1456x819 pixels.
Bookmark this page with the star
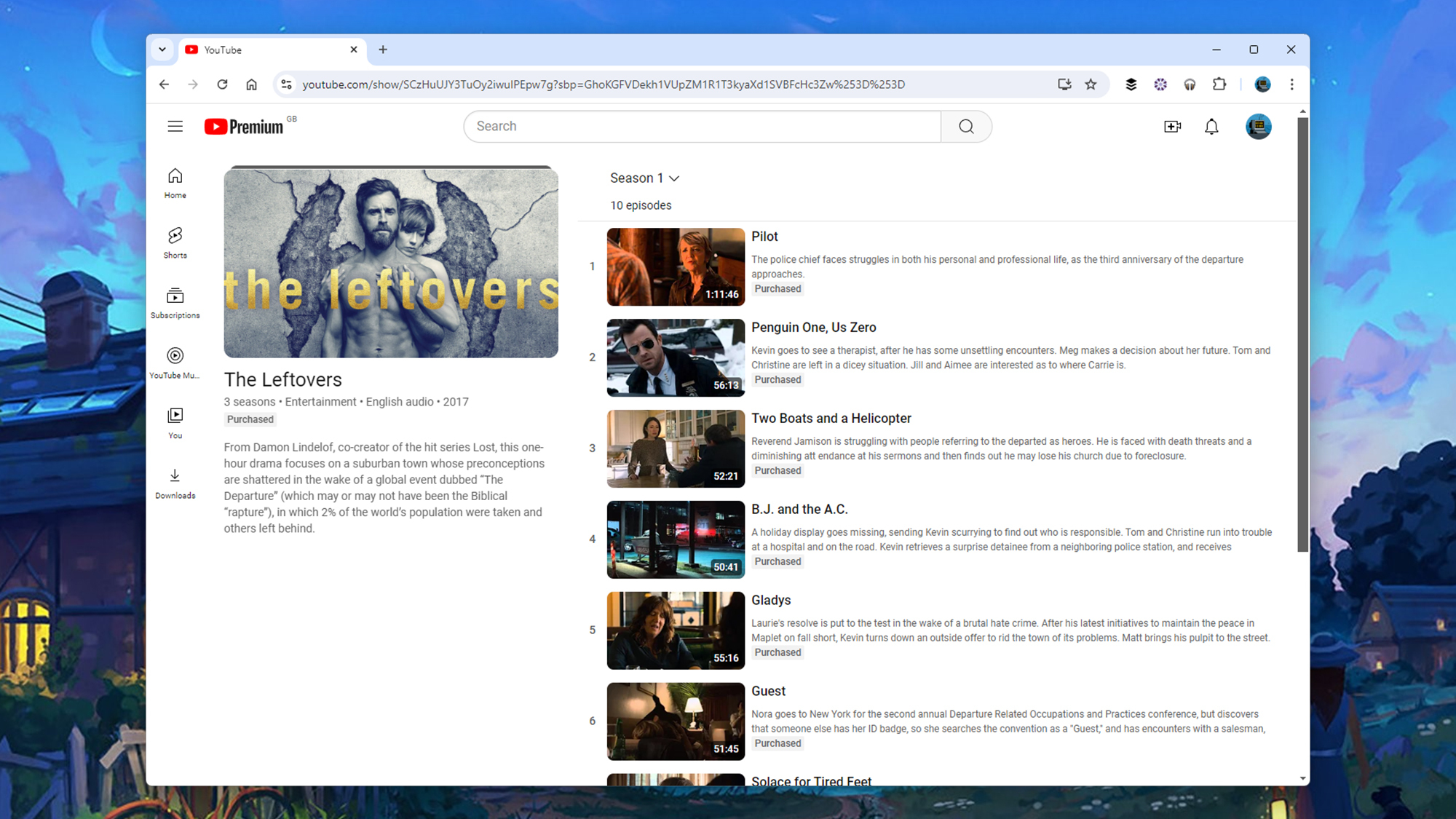coord(1091,84)
